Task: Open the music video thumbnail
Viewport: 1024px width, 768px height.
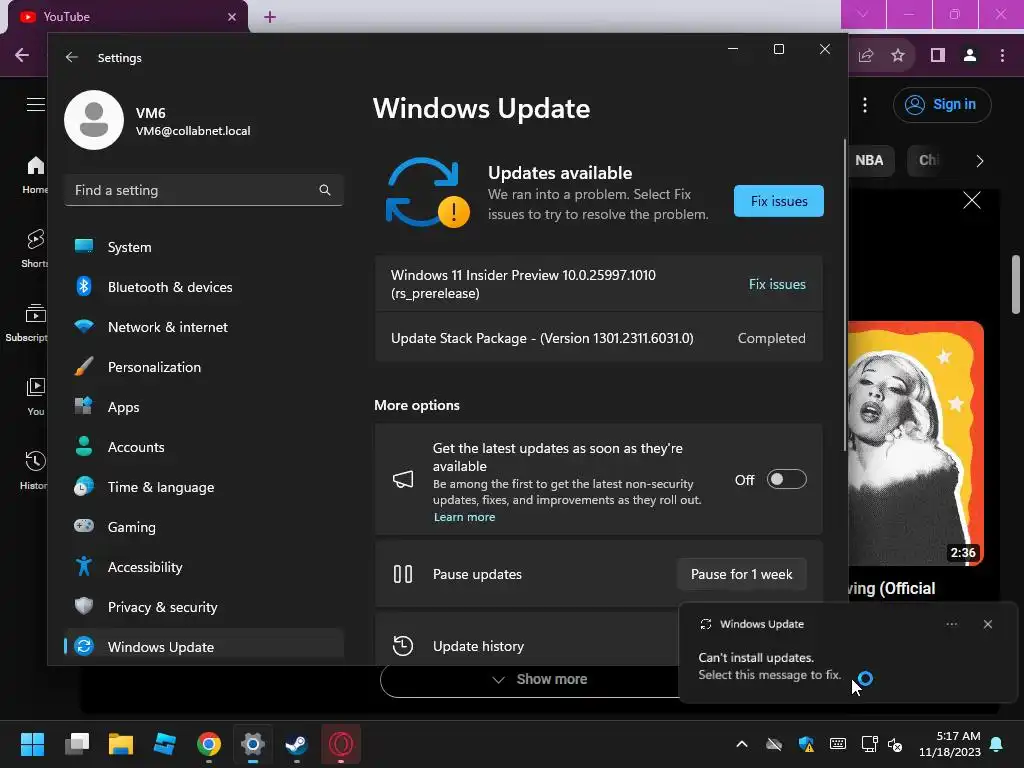Action: tap(916, 443)
